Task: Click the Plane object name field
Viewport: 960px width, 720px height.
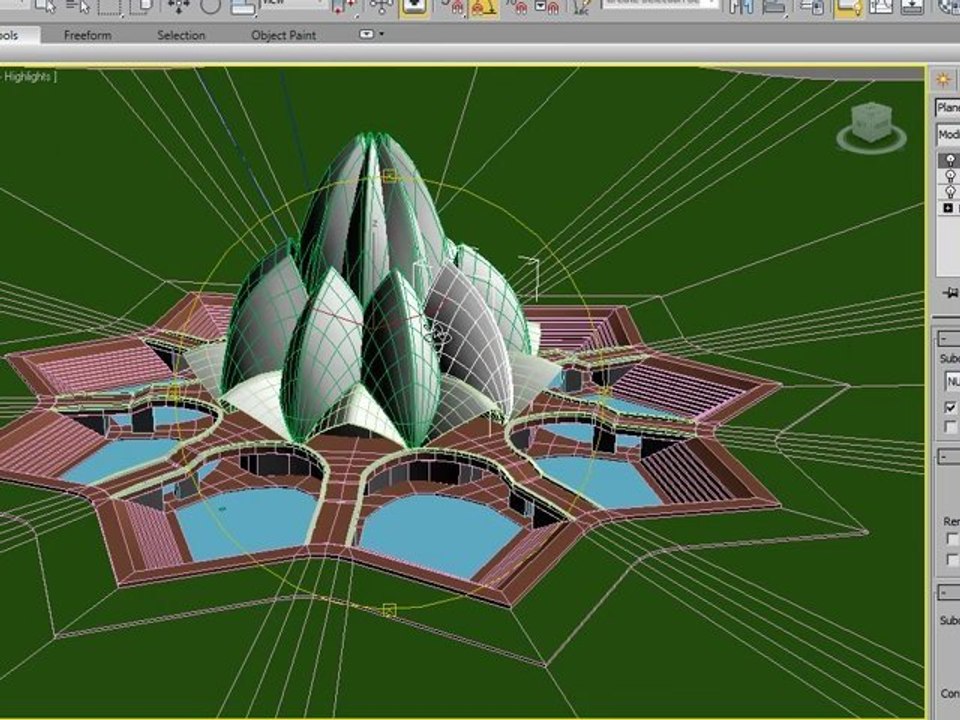Action: click(947, 108)
